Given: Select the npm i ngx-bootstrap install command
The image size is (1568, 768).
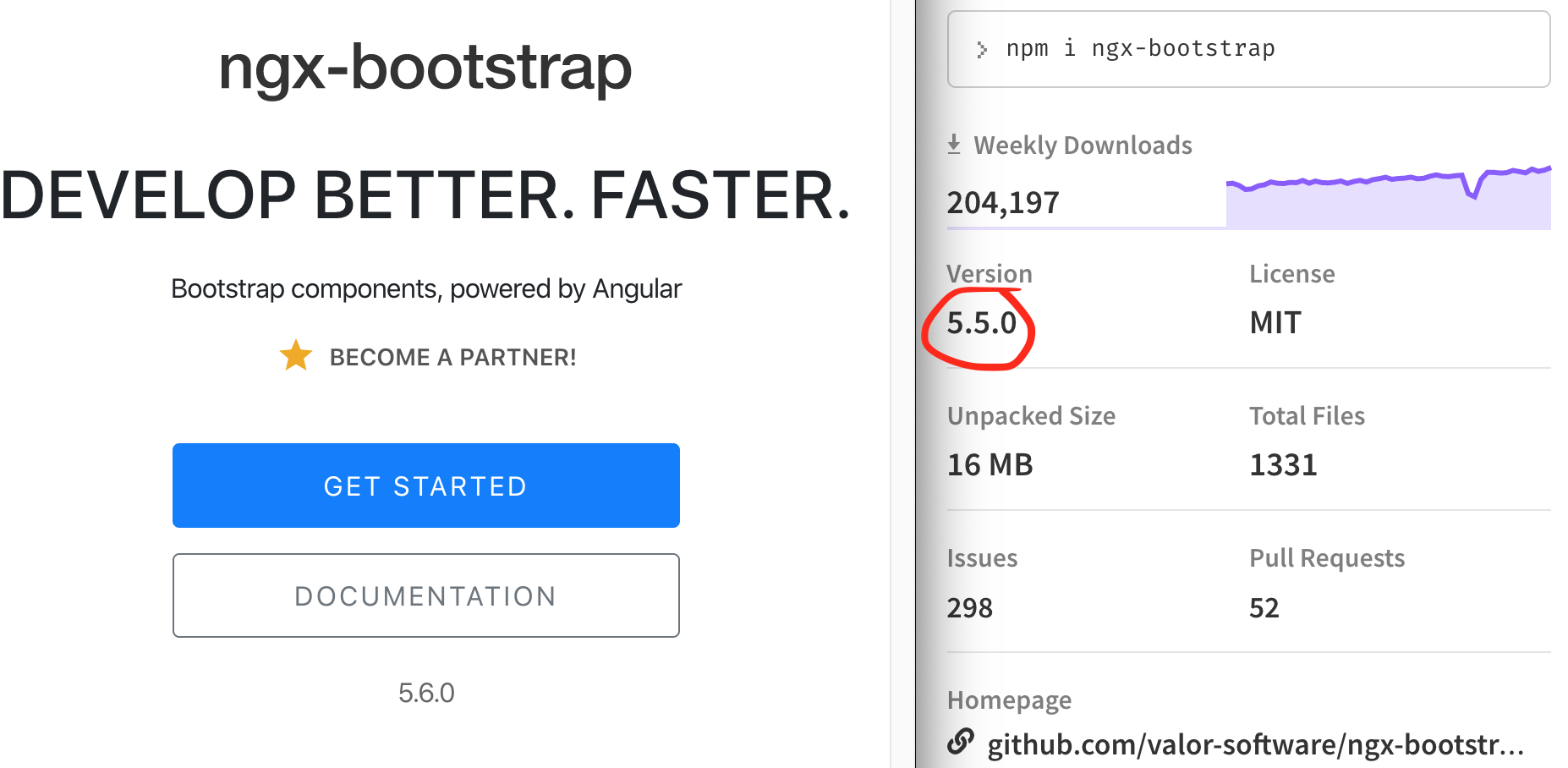Looking at the screenshot, I should [x=1140, y=49].
